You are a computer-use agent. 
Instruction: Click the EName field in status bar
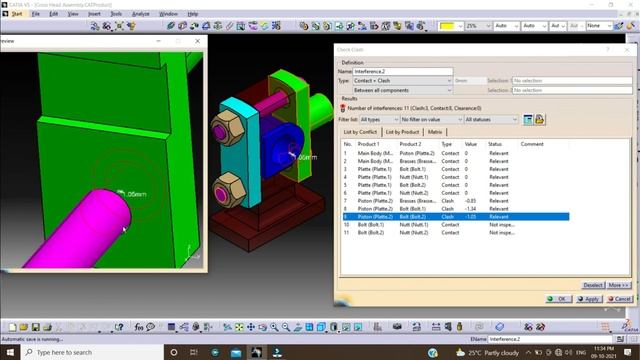[550, 339]
